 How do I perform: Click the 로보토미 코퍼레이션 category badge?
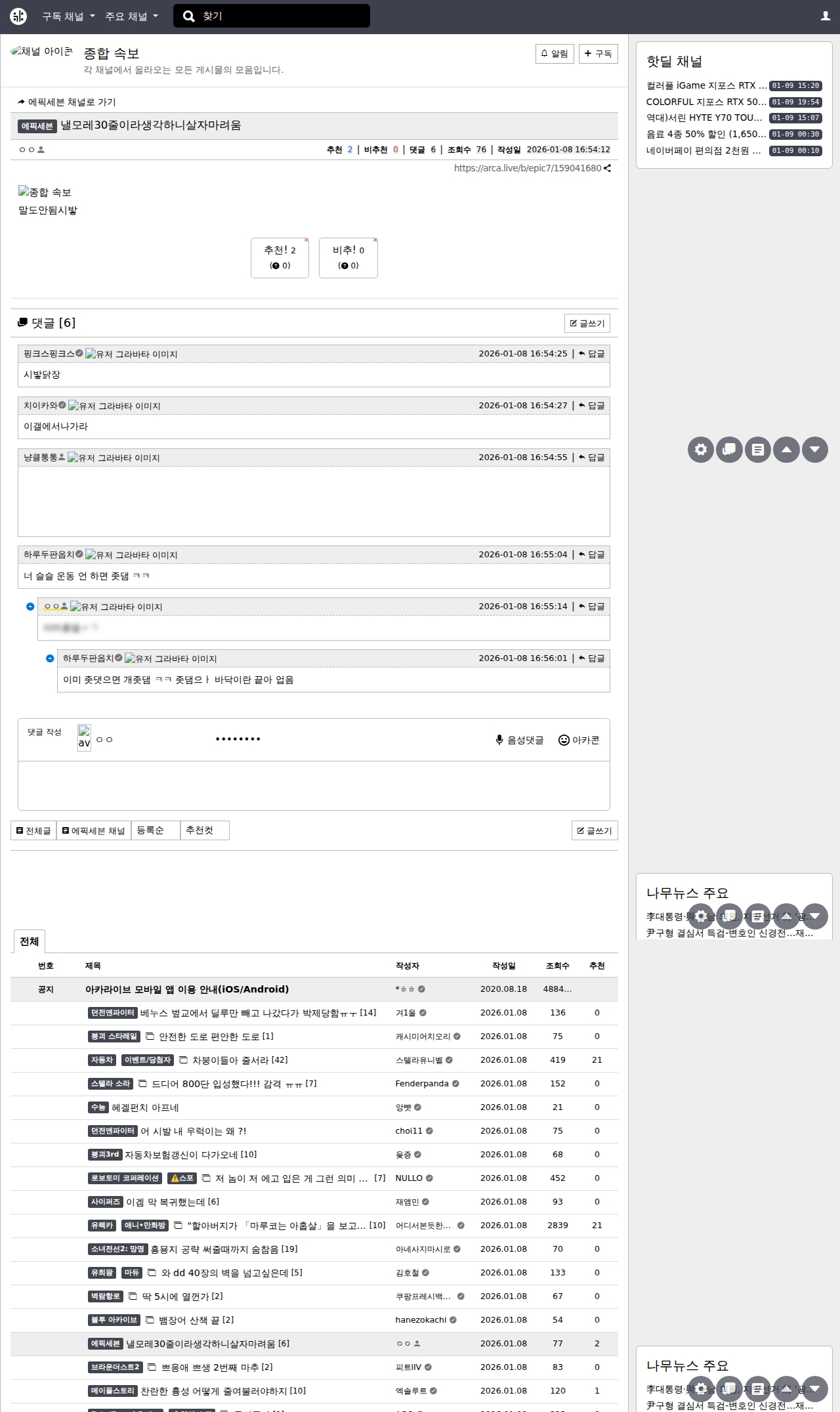point(125,1178)
